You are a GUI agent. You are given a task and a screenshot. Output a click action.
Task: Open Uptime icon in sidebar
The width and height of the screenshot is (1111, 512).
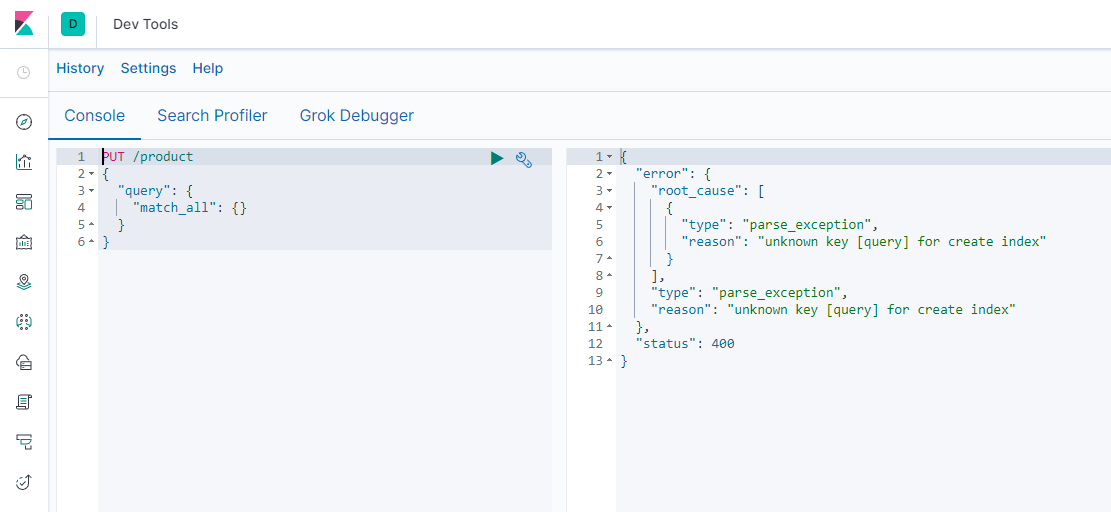pyautogui.click(x=23, y=482)
